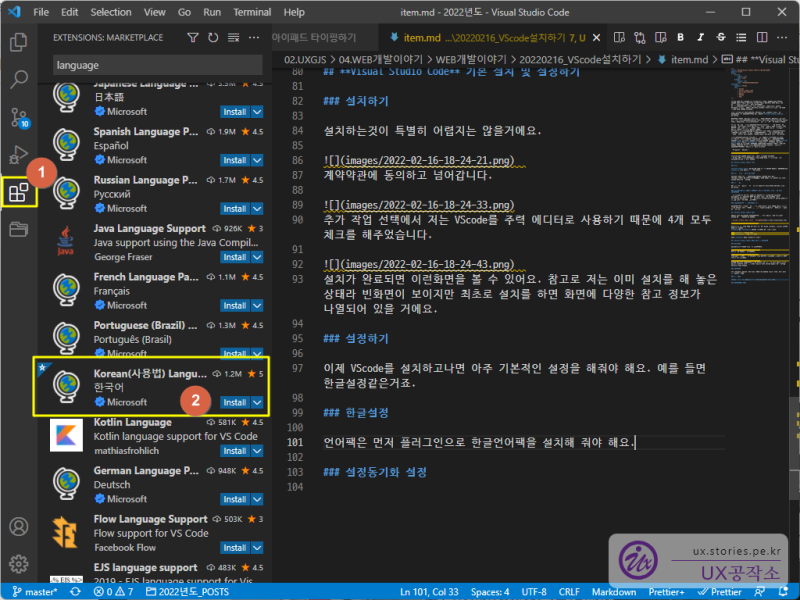Click the editor vertical scrollbar
Image resolution: width=800 pixels, height=600 pixels.
795,448
